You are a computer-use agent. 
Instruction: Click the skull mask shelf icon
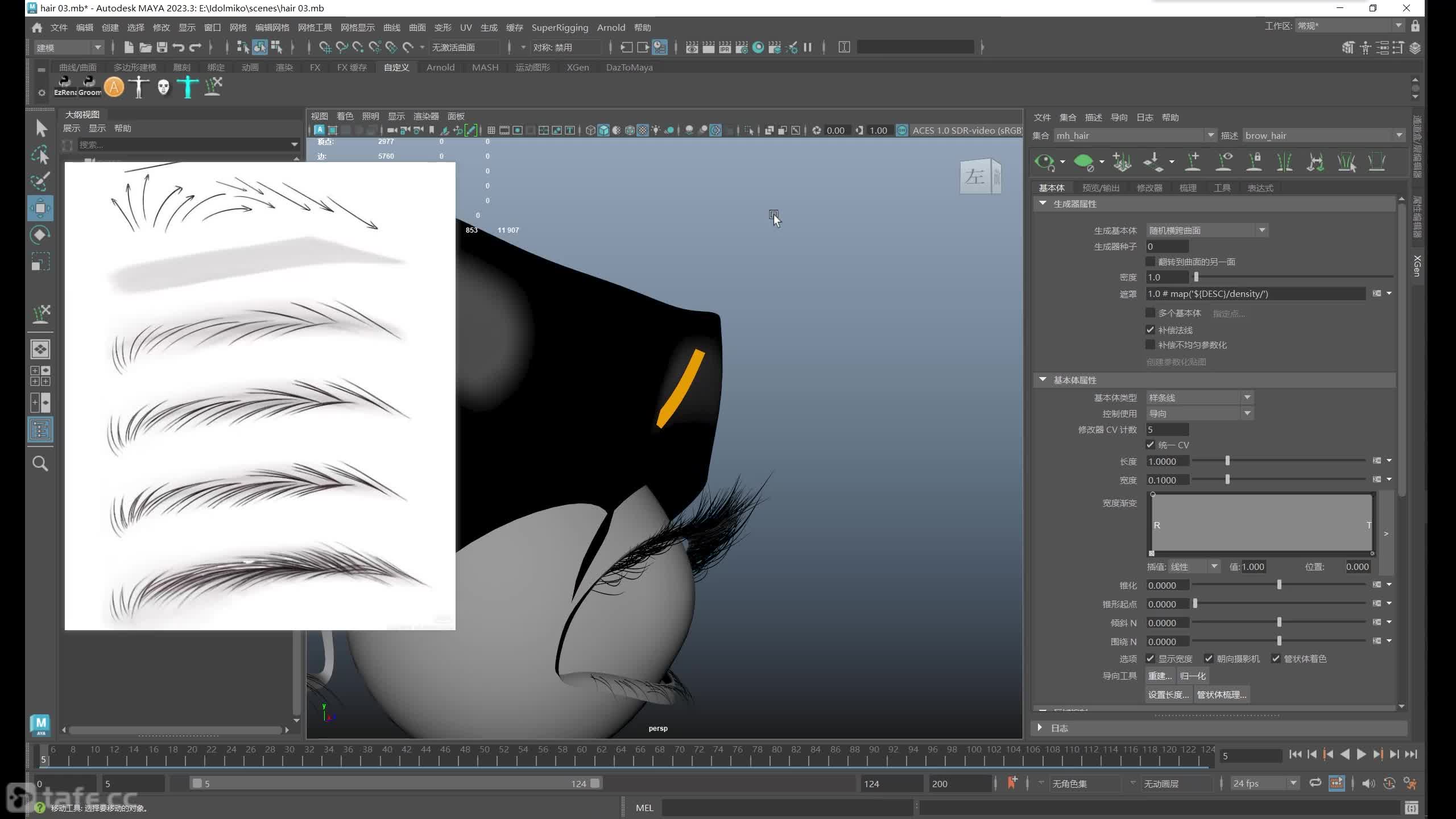[163, 87]
